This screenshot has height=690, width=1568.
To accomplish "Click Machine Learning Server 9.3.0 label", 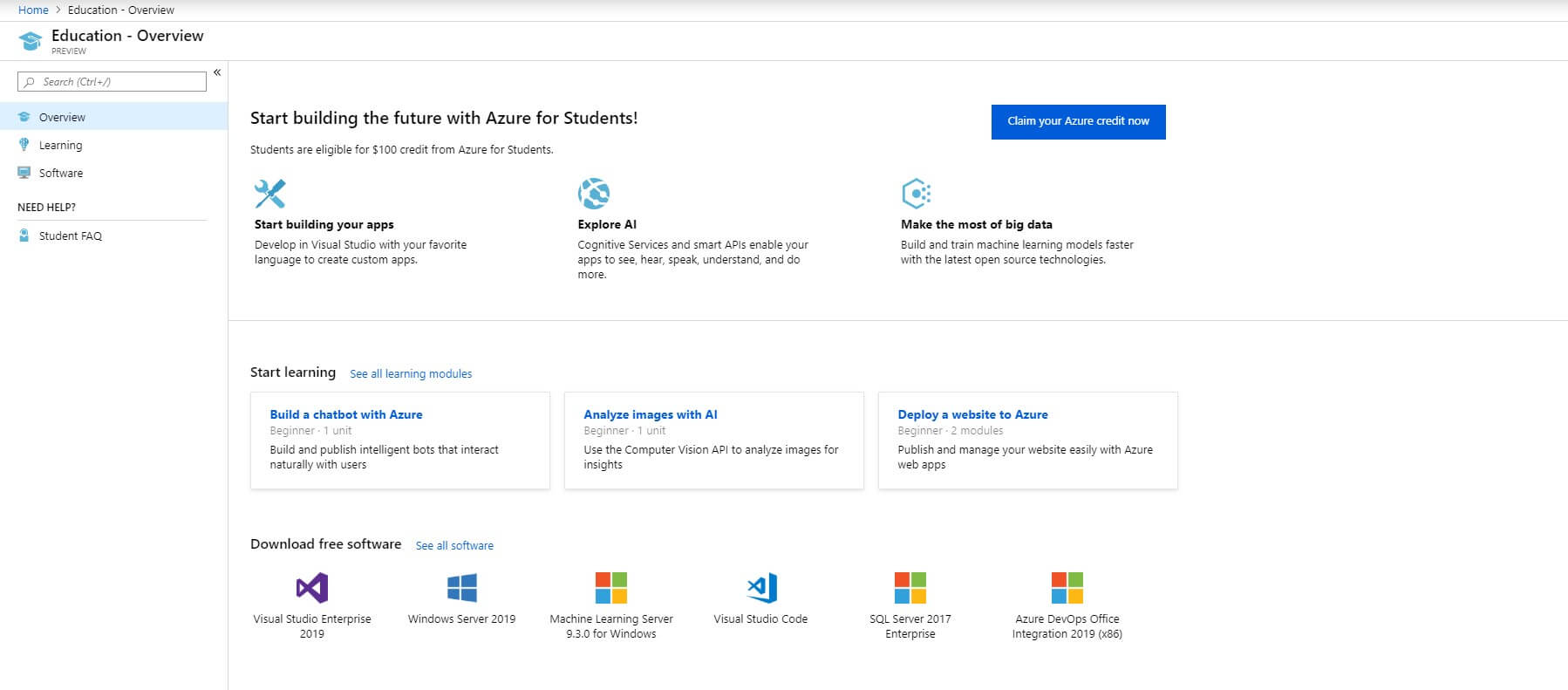I will [x=611, y=626].
